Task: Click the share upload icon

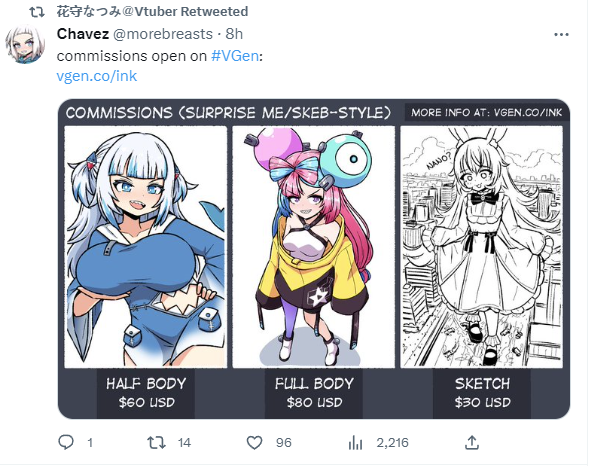Action: [x=472, y=442]
